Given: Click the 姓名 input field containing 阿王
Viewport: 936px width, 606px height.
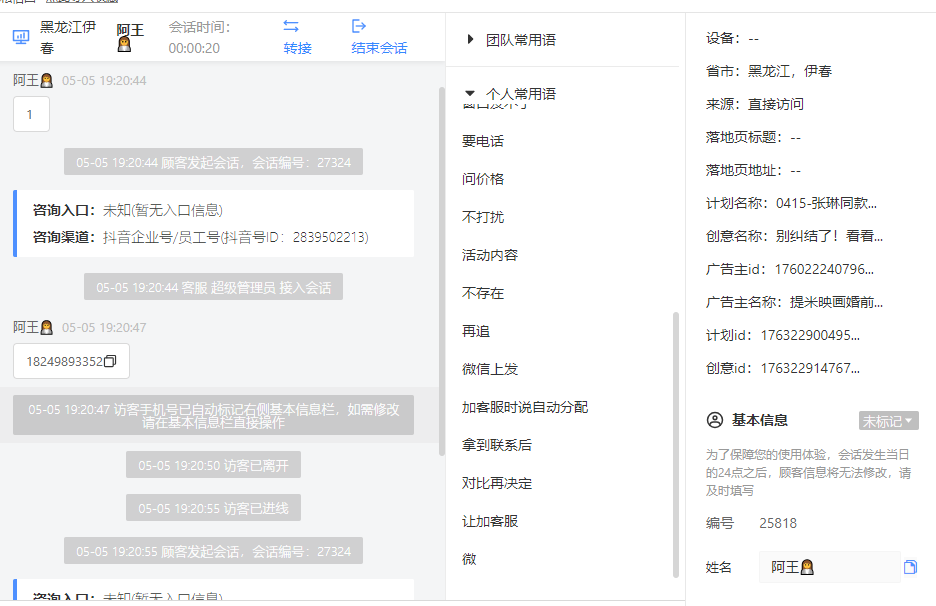Looking at the screenshot, I should tap(830, 567).
